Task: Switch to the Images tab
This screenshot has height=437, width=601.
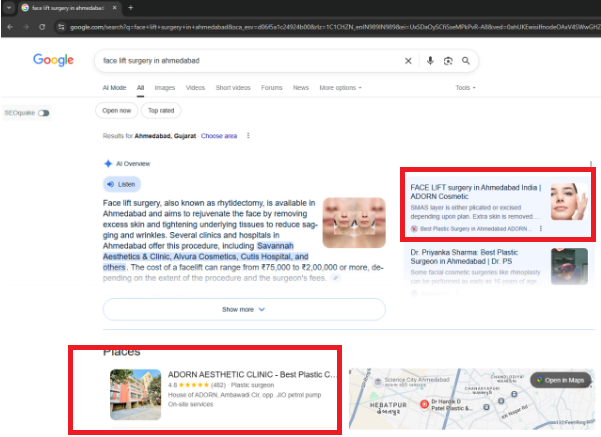Action: (164, 88)
